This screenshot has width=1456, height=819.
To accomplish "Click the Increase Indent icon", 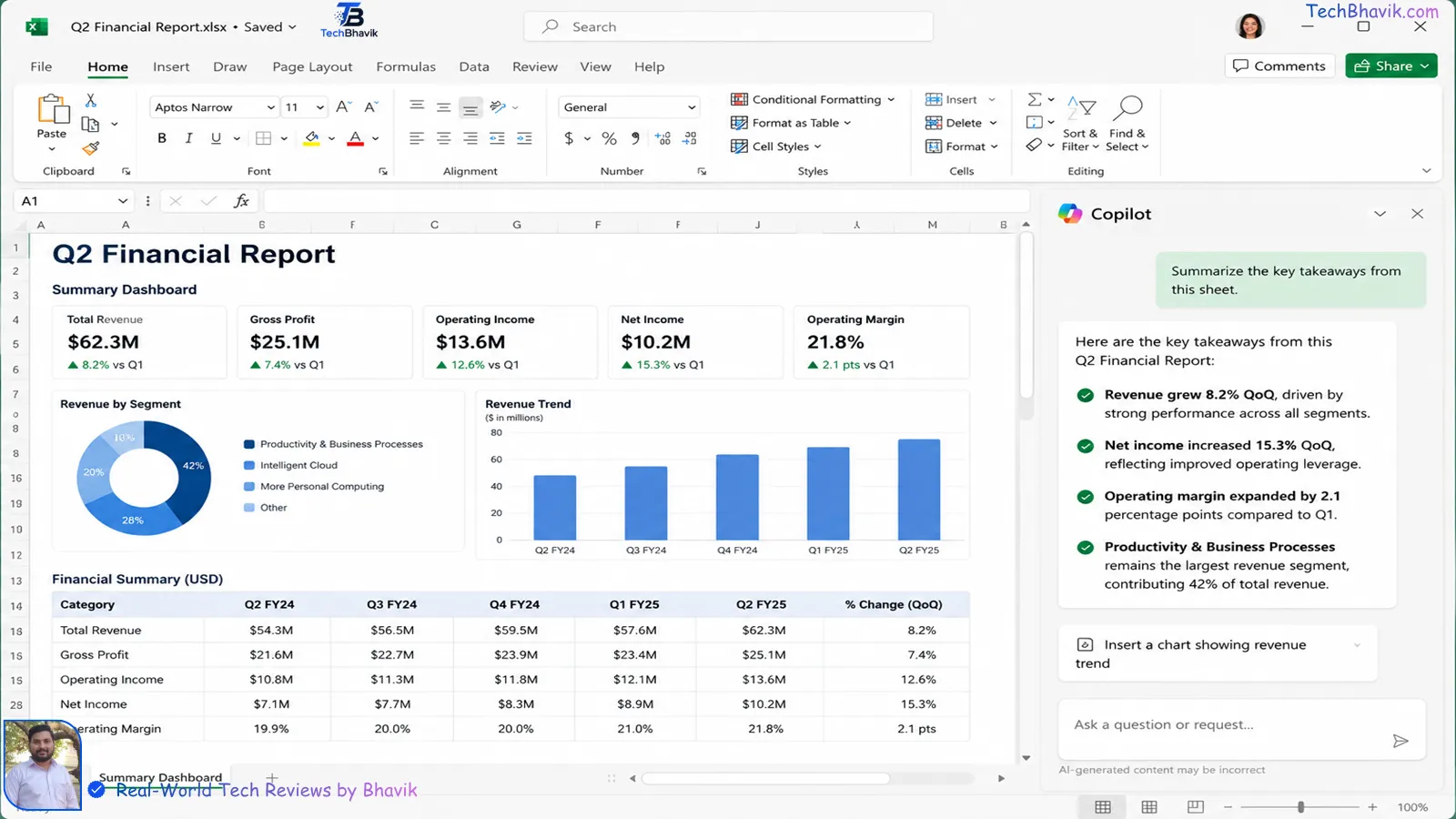I will pos(524,138).
